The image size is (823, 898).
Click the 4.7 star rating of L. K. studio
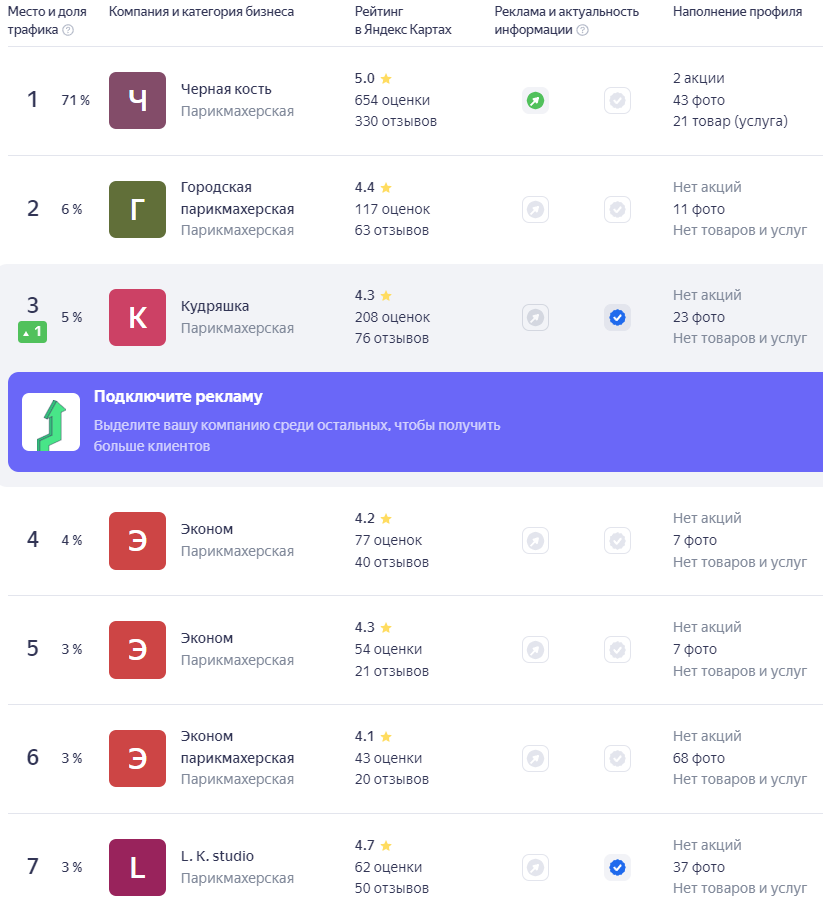(373, 845)
